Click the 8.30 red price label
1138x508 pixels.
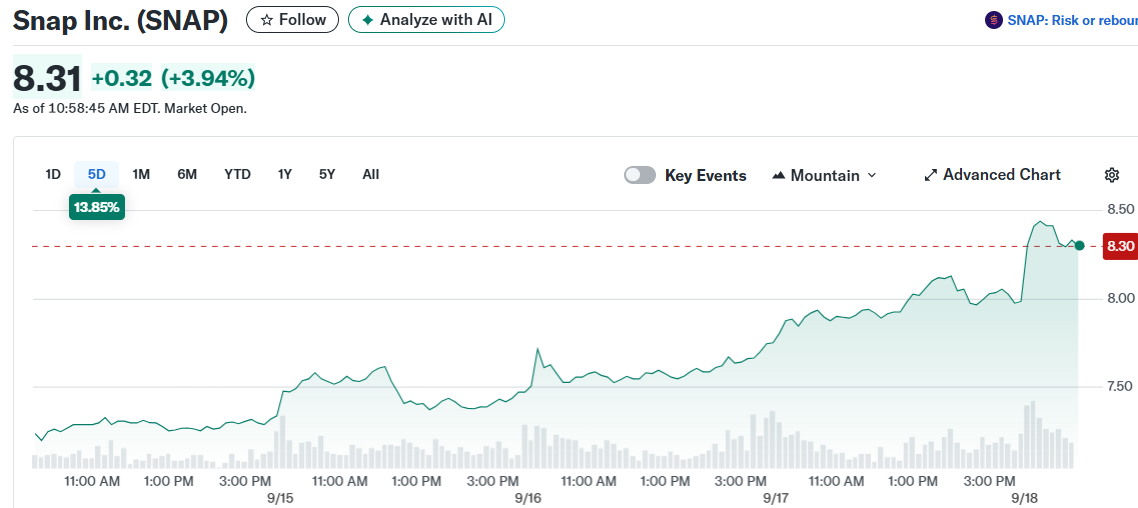pos(1120,246)
